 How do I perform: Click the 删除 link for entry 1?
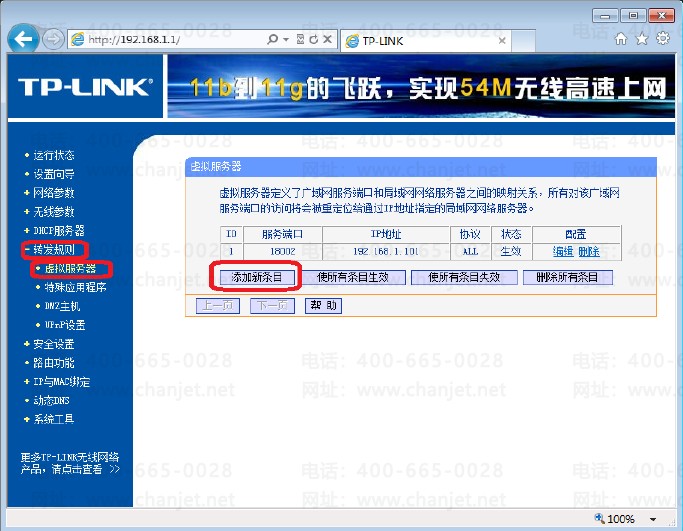point(588,251)
